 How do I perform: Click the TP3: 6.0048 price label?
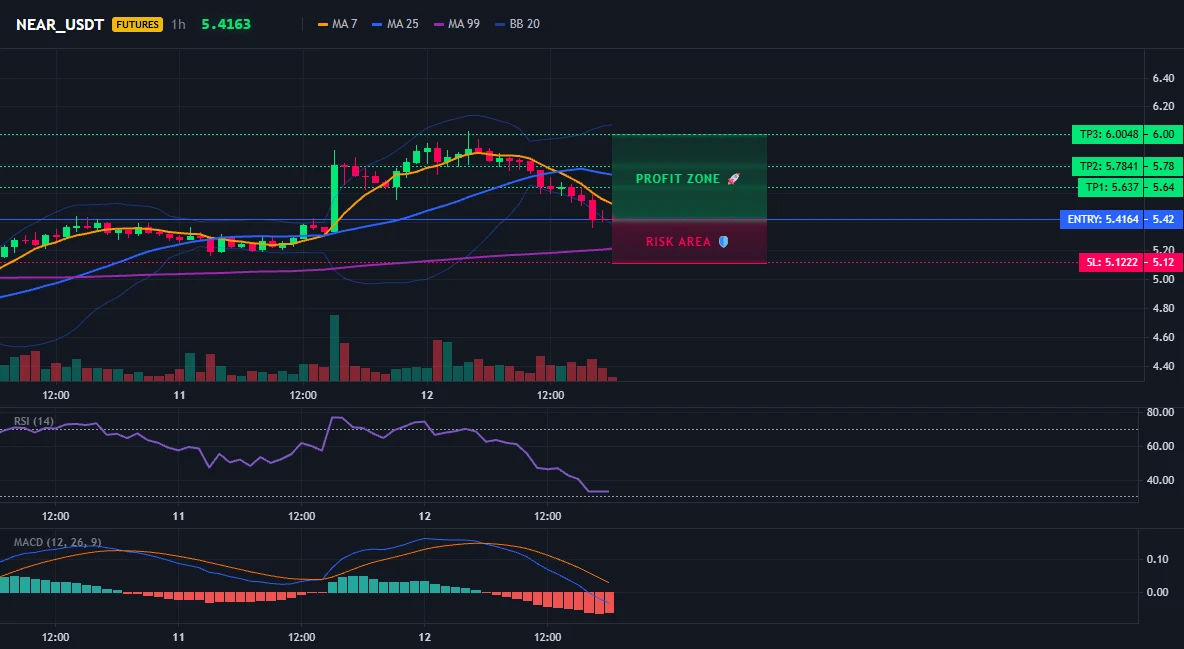(x=1108, y=134)
